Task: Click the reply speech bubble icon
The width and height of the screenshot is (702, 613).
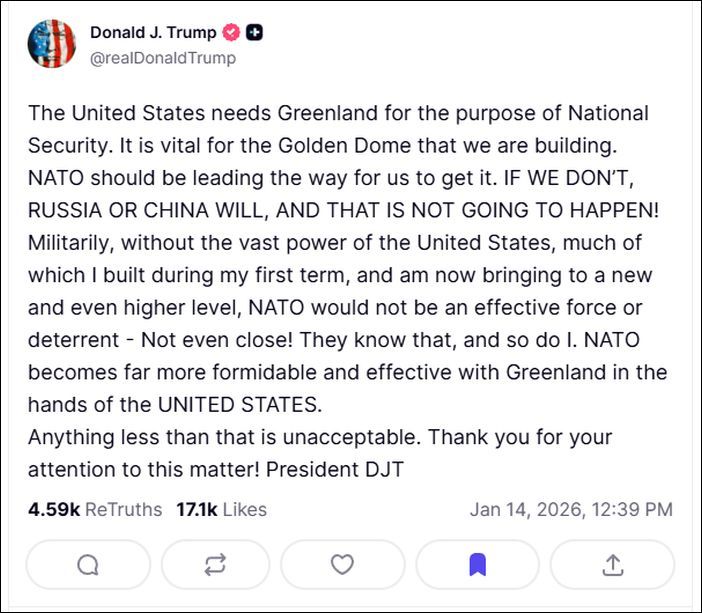Action: click(88, 565)
